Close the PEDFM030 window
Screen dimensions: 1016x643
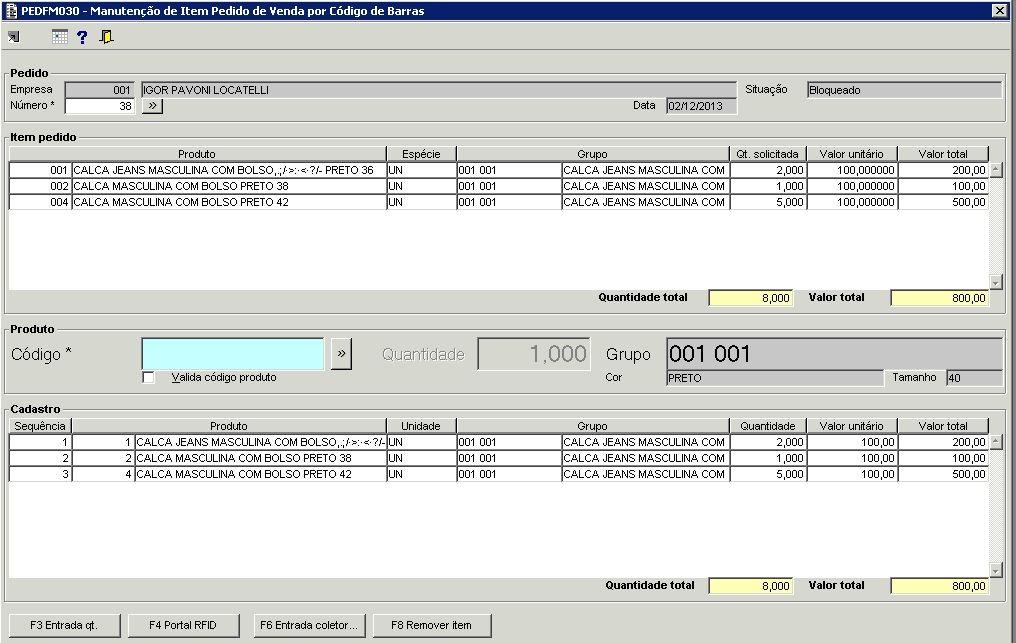point(999,10)
